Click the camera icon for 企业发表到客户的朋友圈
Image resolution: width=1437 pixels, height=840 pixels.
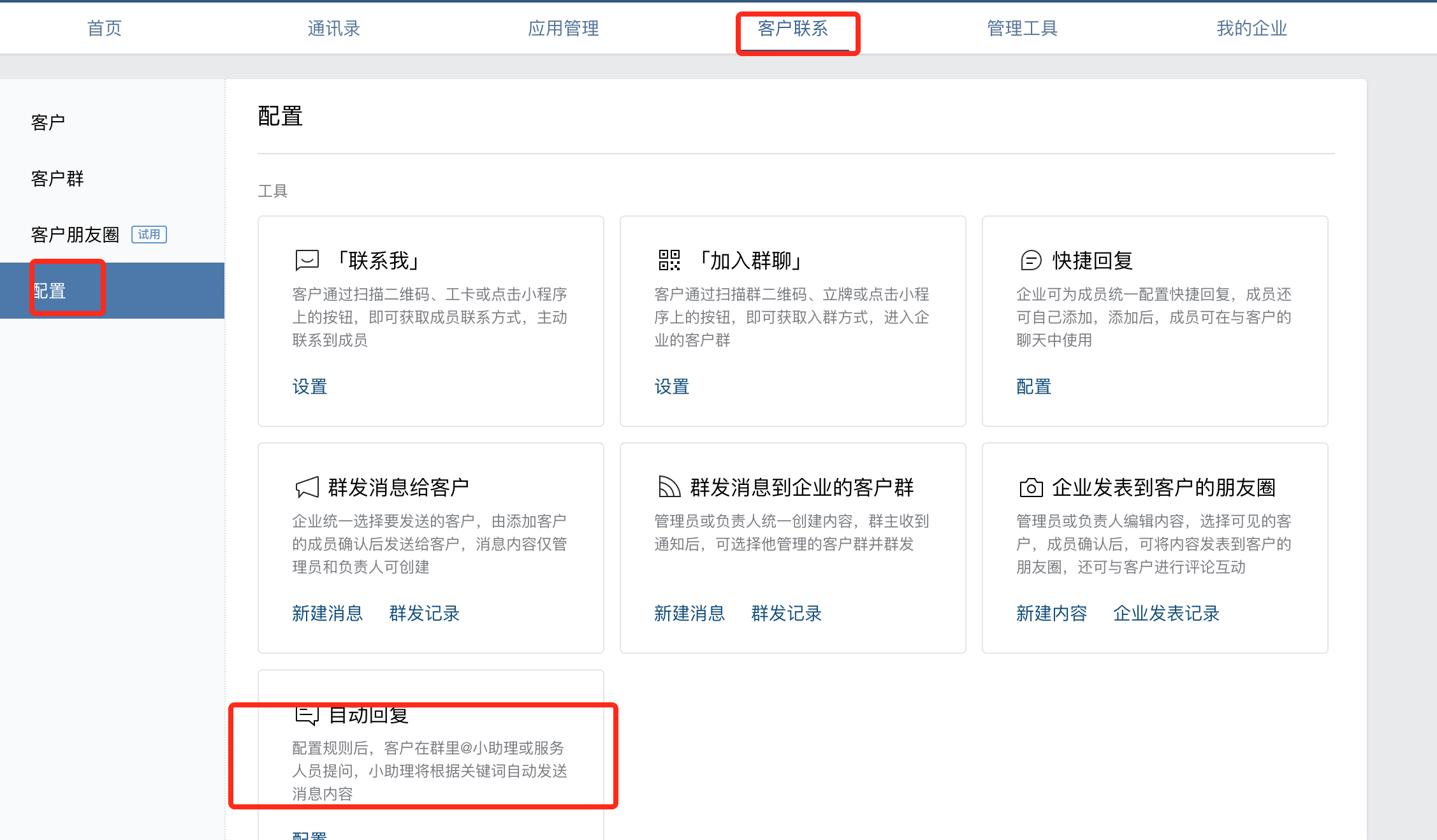(1031, 488)
